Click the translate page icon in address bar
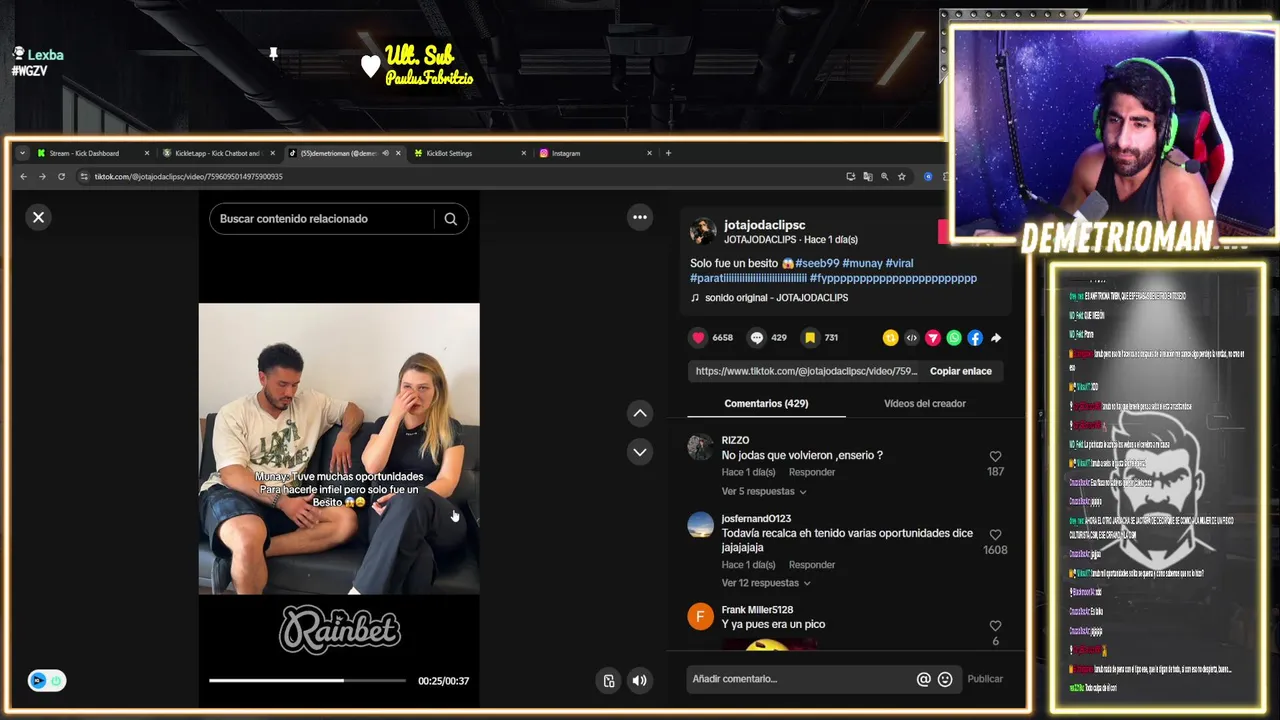 coord(867,177)
